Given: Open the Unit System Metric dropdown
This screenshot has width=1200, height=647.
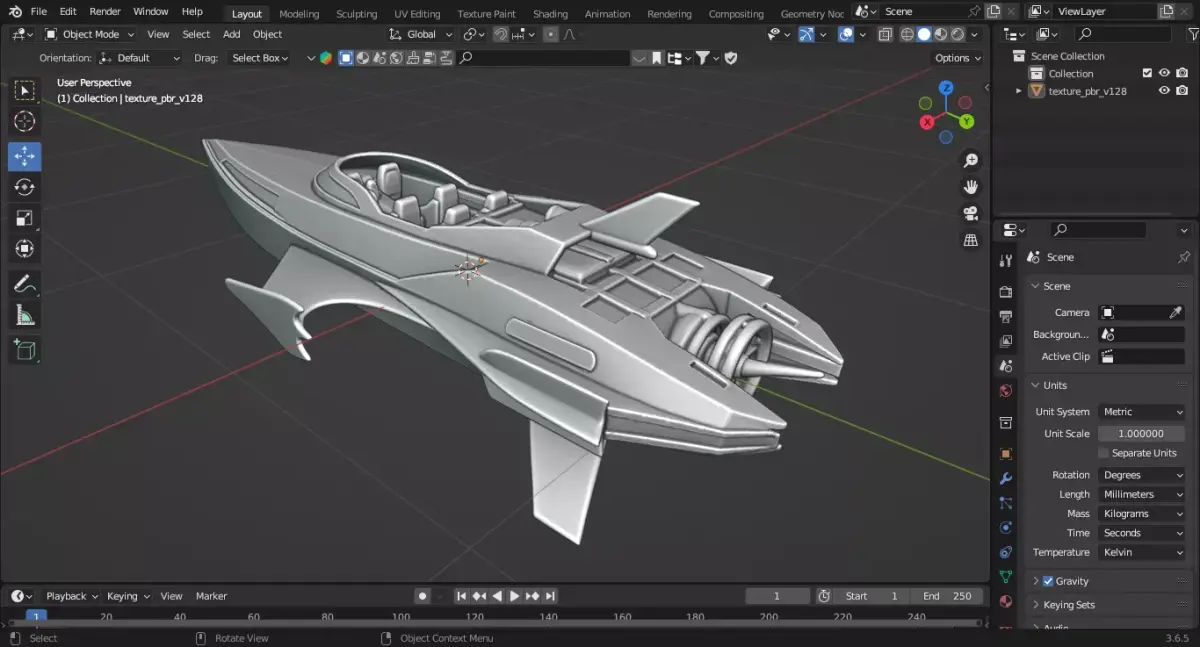Looking at the screenshot, I should click(1142, 412).
